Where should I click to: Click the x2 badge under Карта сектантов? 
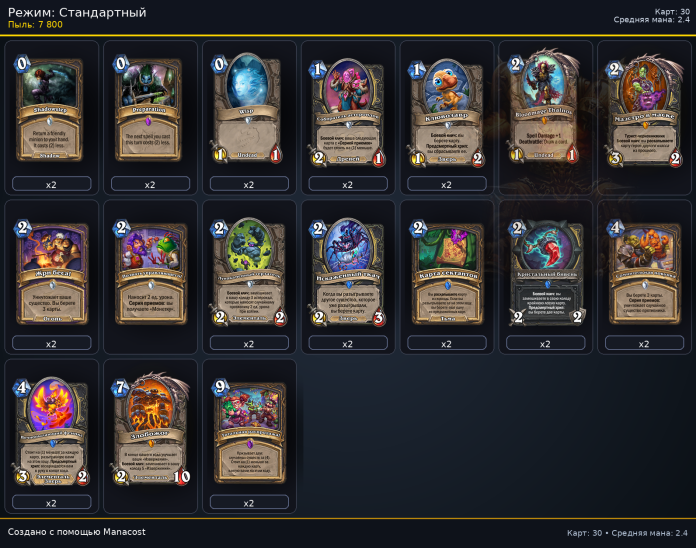click(x=447, y=343)
